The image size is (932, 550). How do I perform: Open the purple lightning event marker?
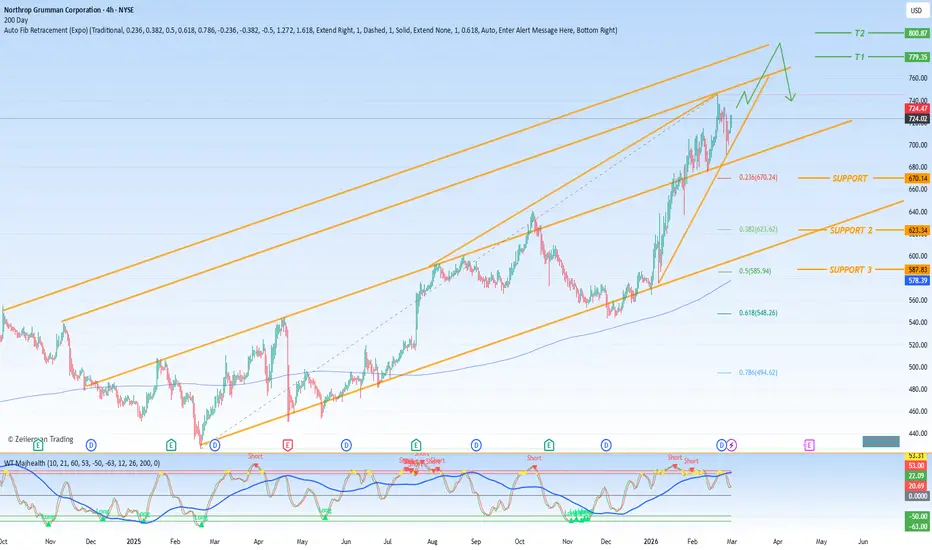pyautogui.click(x=732, y=445)
